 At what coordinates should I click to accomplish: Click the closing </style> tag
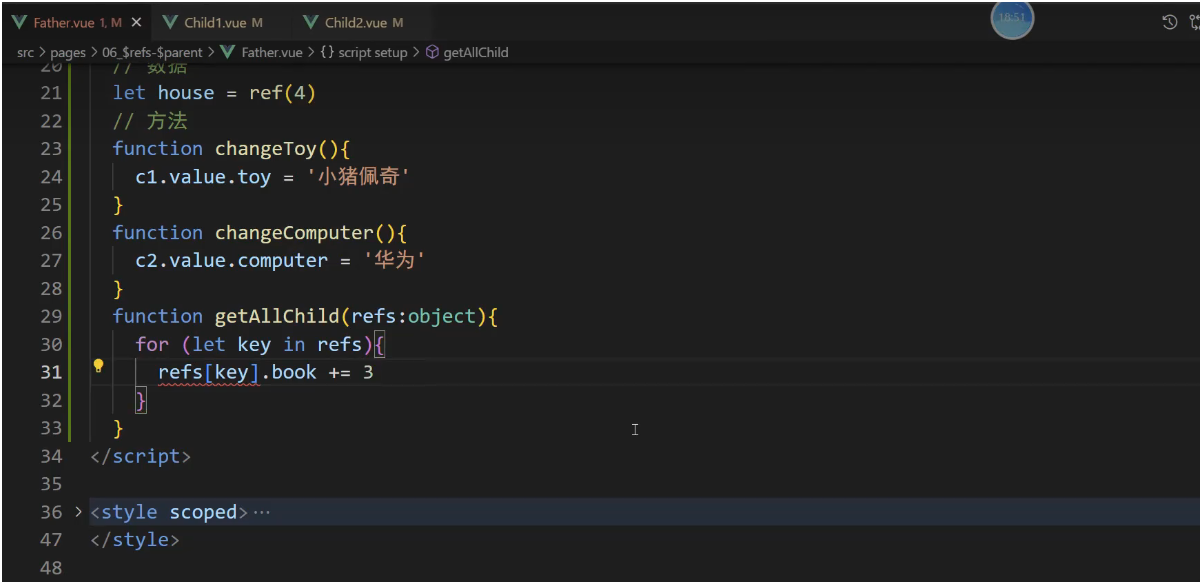(135, 541)
